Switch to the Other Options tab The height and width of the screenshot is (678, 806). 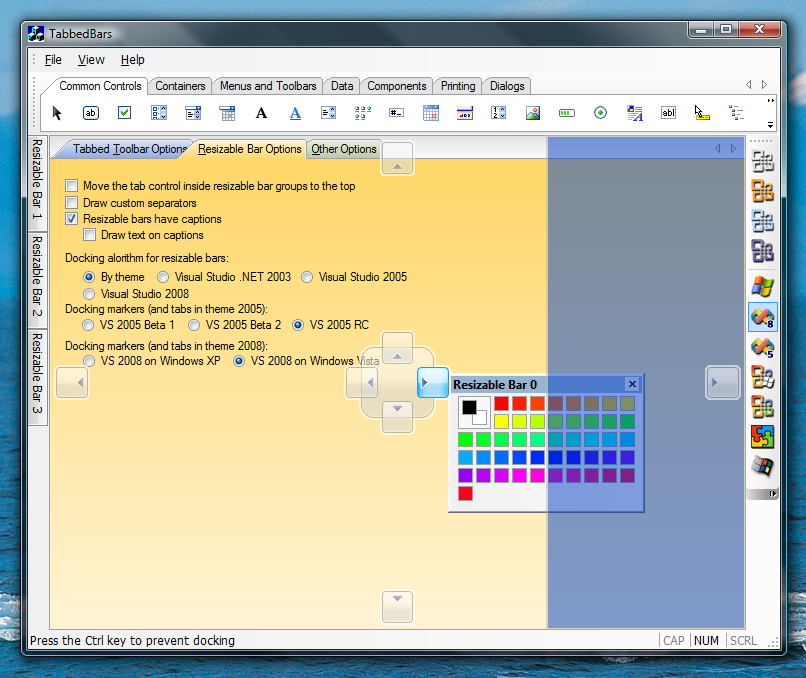(343, 149)
